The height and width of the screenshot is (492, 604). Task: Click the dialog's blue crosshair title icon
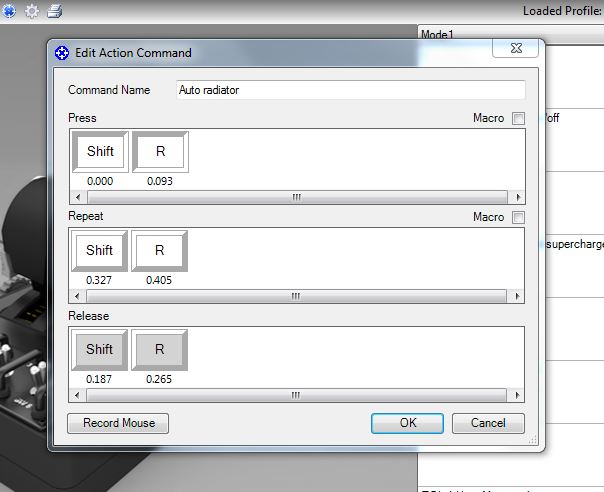[x=62, y=53]
